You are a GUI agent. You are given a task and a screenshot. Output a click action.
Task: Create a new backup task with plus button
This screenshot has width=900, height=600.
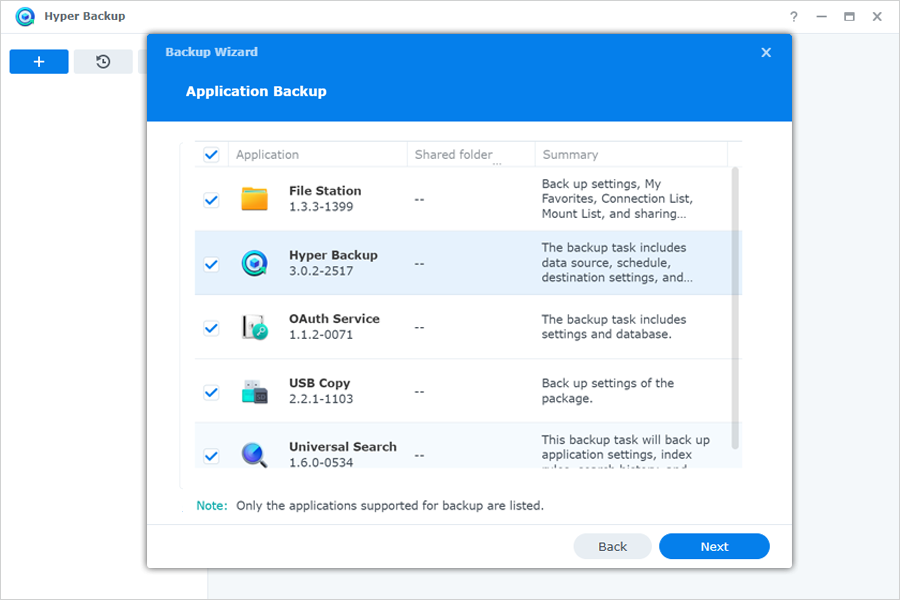coord(39,61)
